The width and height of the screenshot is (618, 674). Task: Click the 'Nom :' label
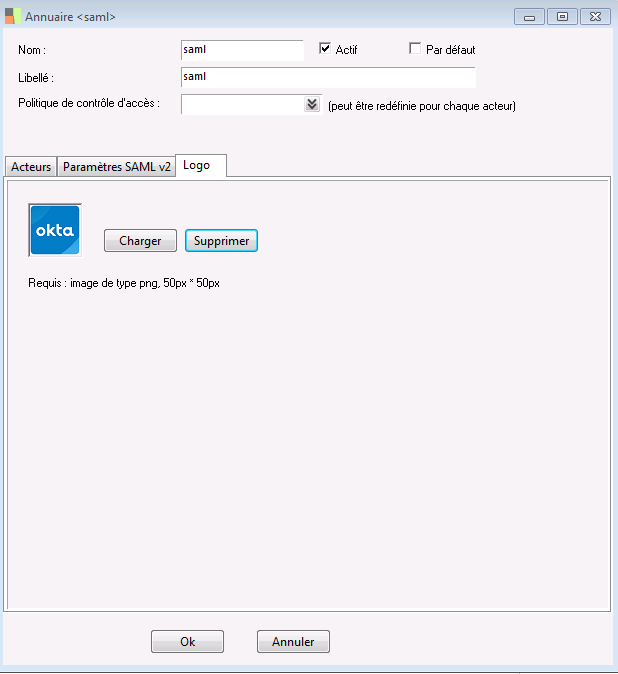click(32, 50)
